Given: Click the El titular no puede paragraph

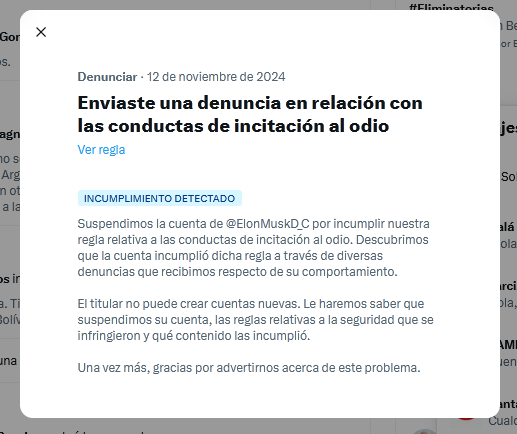Looking at the screenshot, I should (255, 320).
